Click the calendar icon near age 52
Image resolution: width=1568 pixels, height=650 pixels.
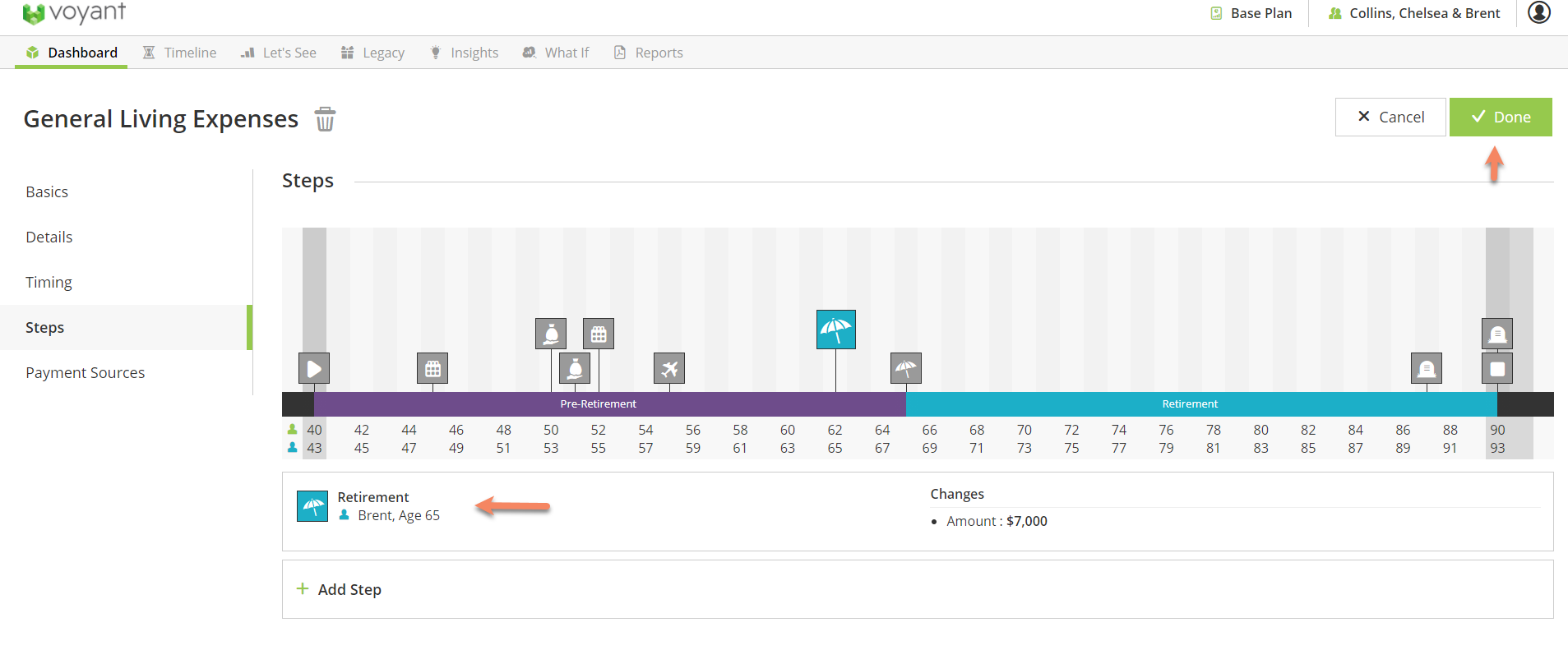tap(599, 334)
